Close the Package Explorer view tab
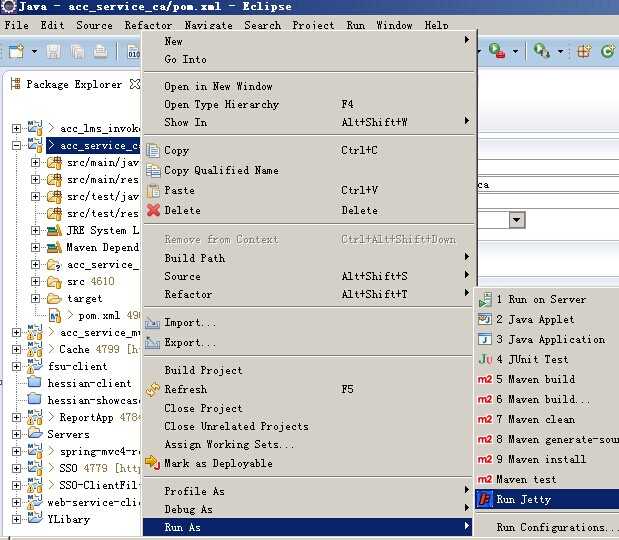Screen dimensions: 619x540 [x=135, y=84]
